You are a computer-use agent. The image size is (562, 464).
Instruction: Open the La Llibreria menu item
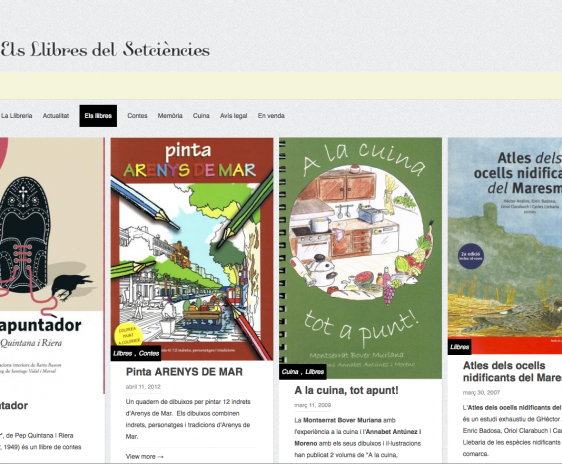17,116
